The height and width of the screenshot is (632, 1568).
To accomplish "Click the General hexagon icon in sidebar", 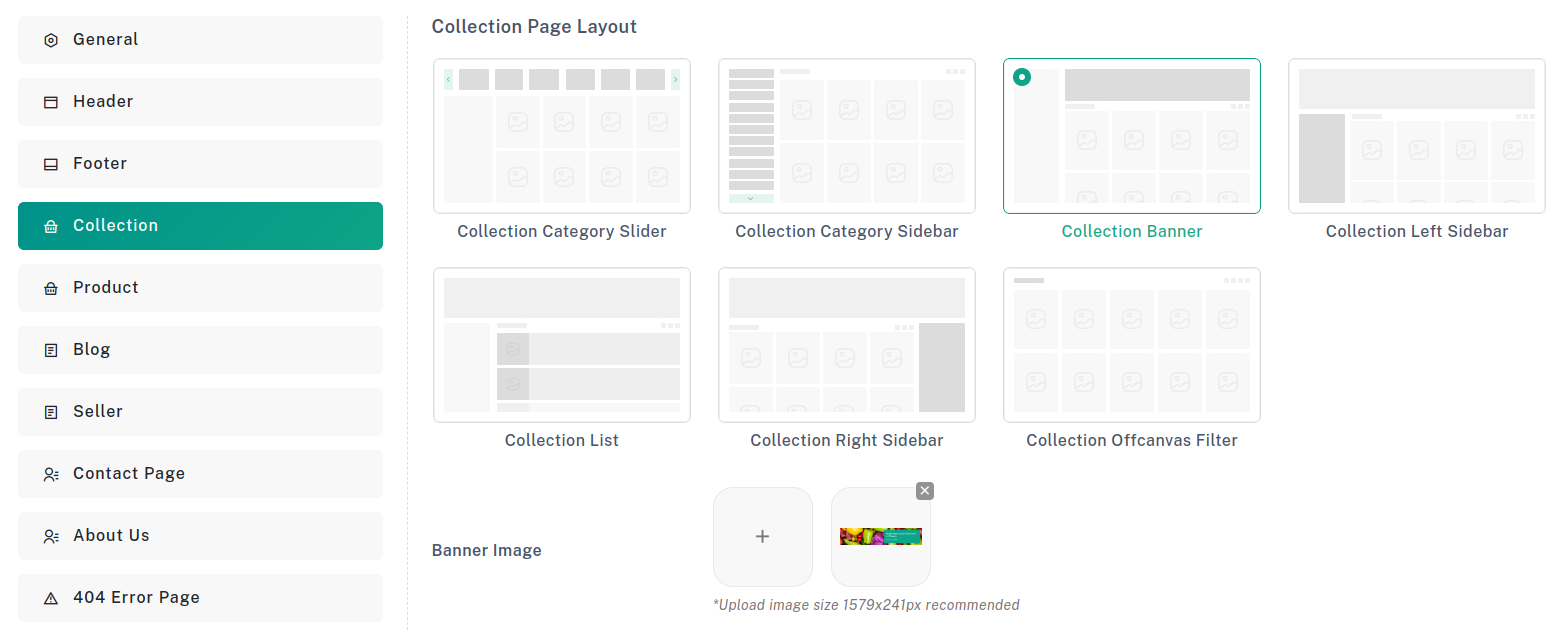I will (x=51, y=40).
